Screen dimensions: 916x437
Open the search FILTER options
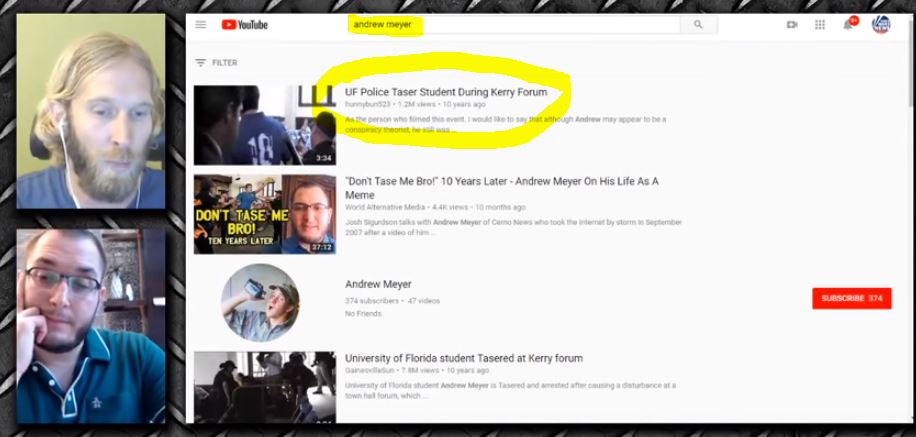point(216,63)
